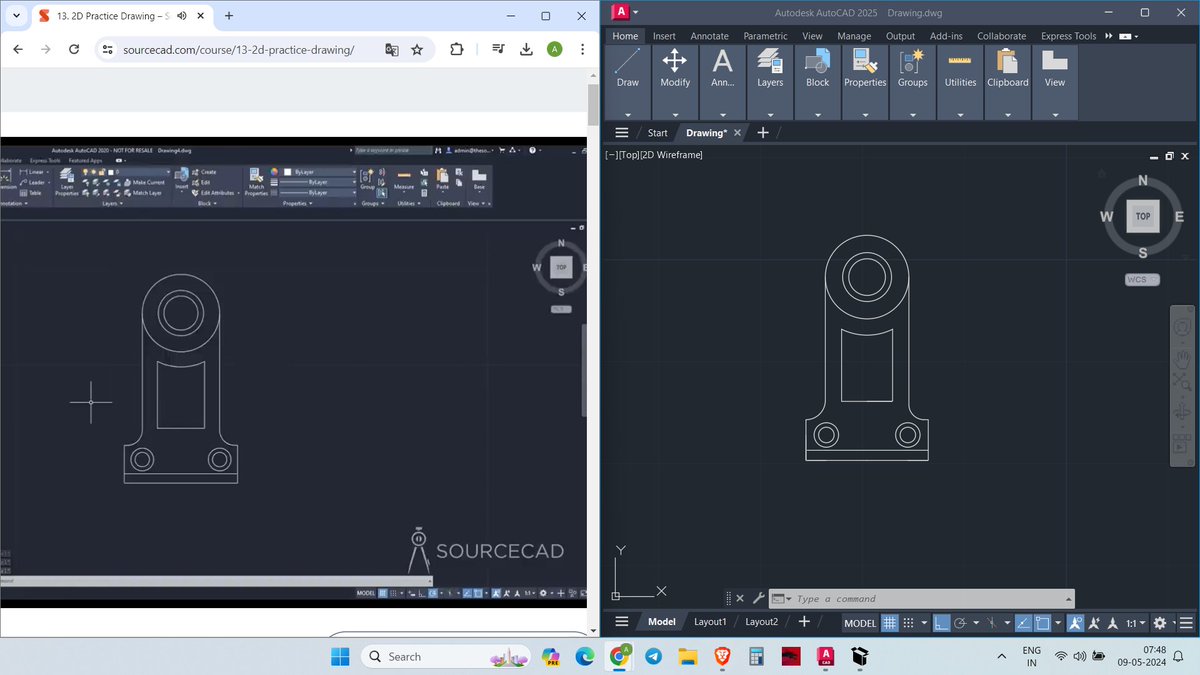
Task: Open the Properties panel in AutoCAD ribbon
Action: pos(865,82)
